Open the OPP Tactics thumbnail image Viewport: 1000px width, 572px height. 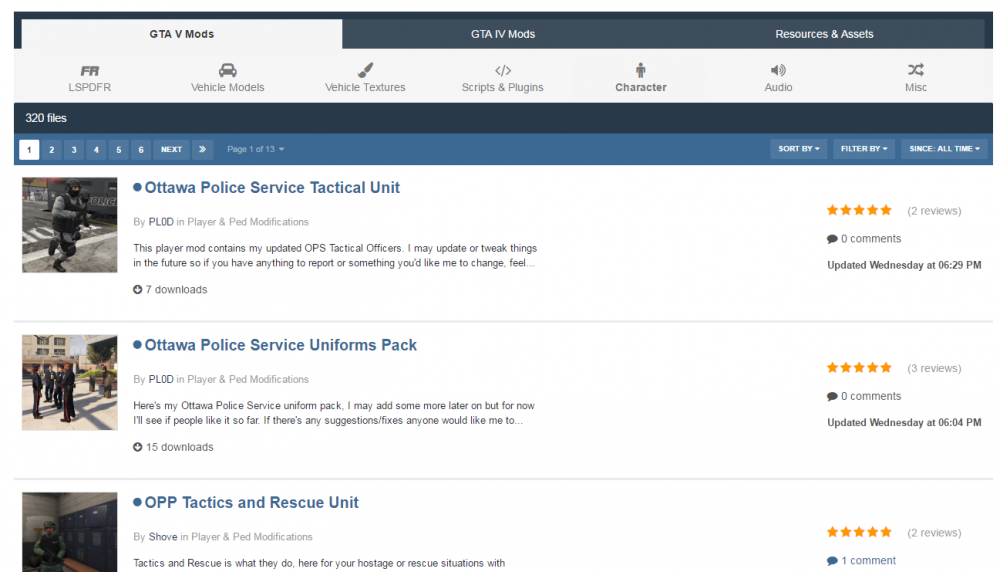click(70, 532)
